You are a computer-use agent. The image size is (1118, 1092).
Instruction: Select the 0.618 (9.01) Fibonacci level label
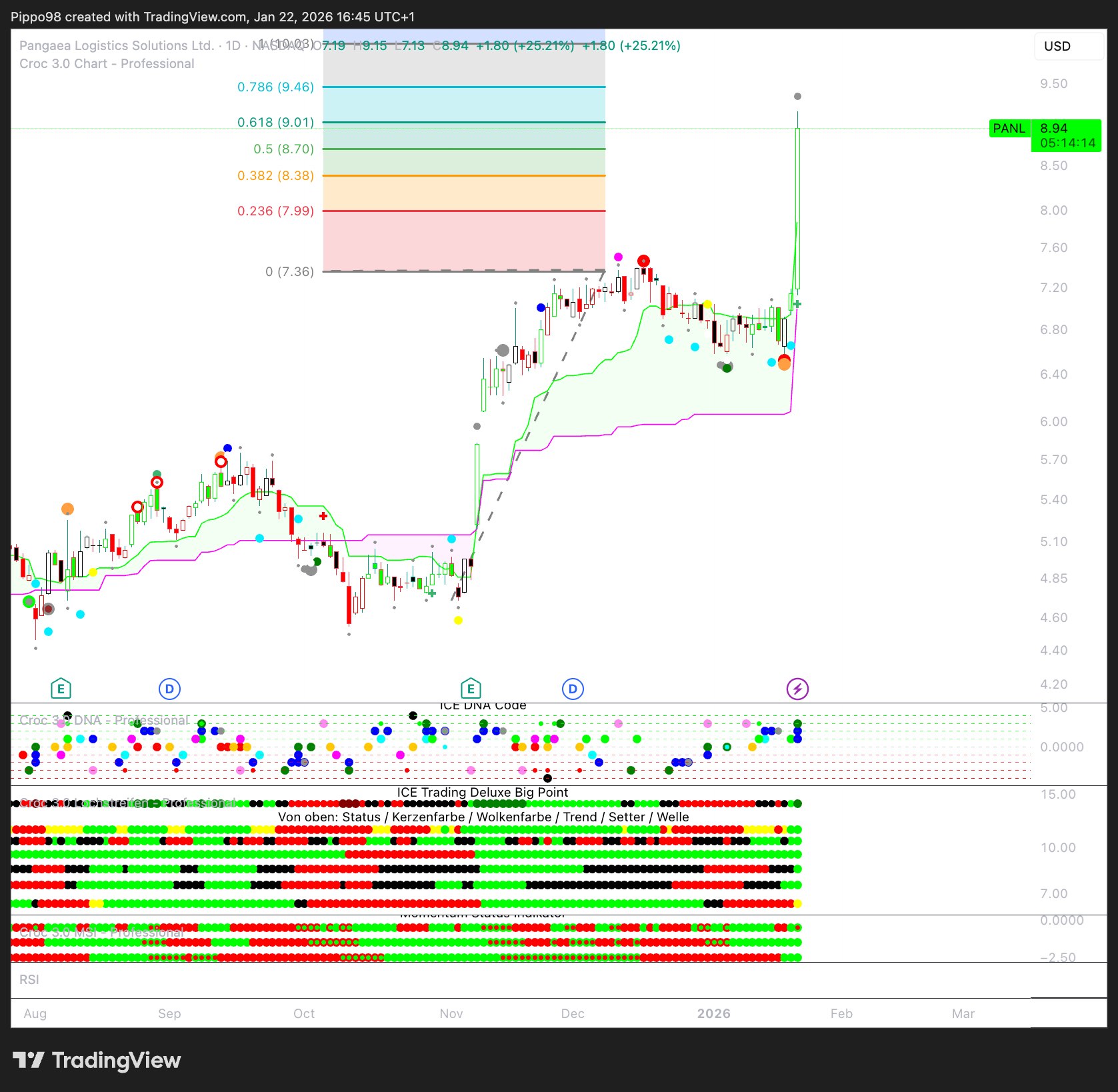tap(275, 122)
